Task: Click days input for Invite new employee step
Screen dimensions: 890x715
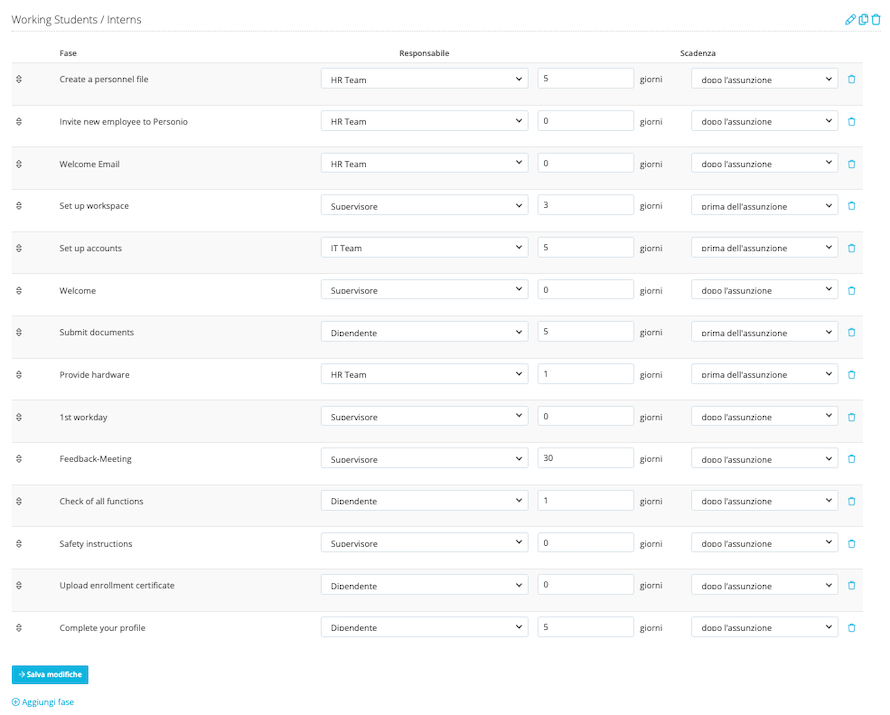Action: pyautogui.click(x=585, y=121)
